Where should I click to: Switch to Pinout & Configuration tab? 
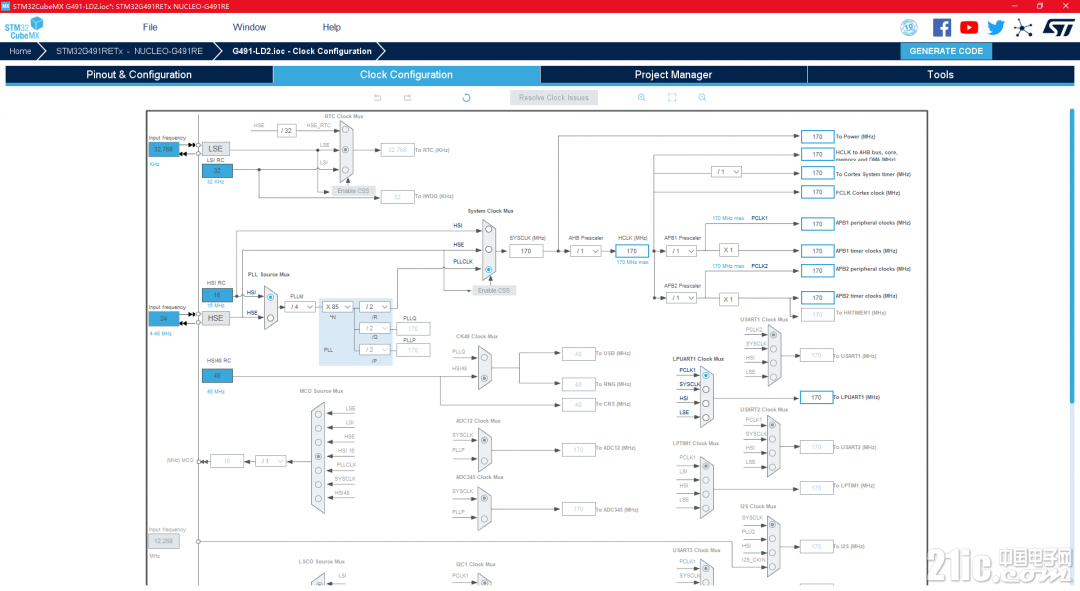click(x=139, y=74)
